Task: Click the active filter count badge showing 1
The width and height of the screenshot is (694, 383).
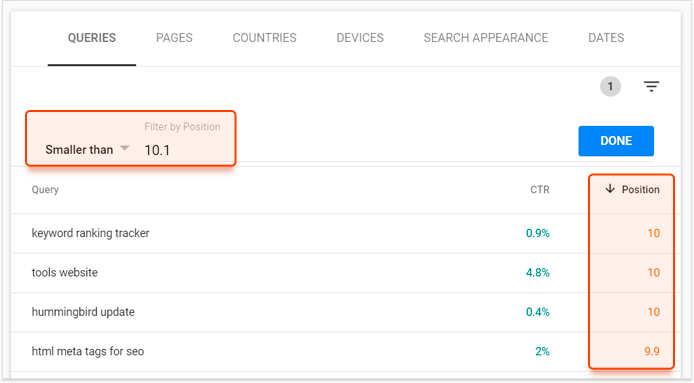Action: 610,86
